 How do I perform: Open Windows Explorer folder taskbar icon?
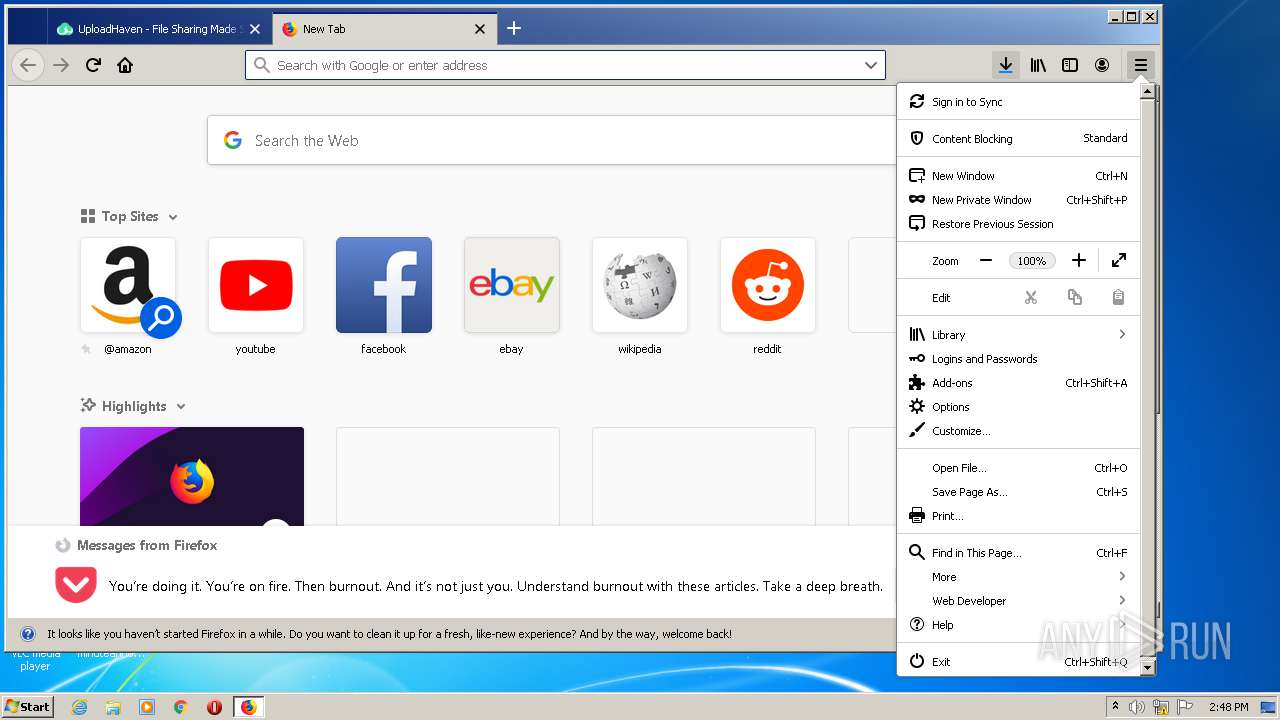113,707
